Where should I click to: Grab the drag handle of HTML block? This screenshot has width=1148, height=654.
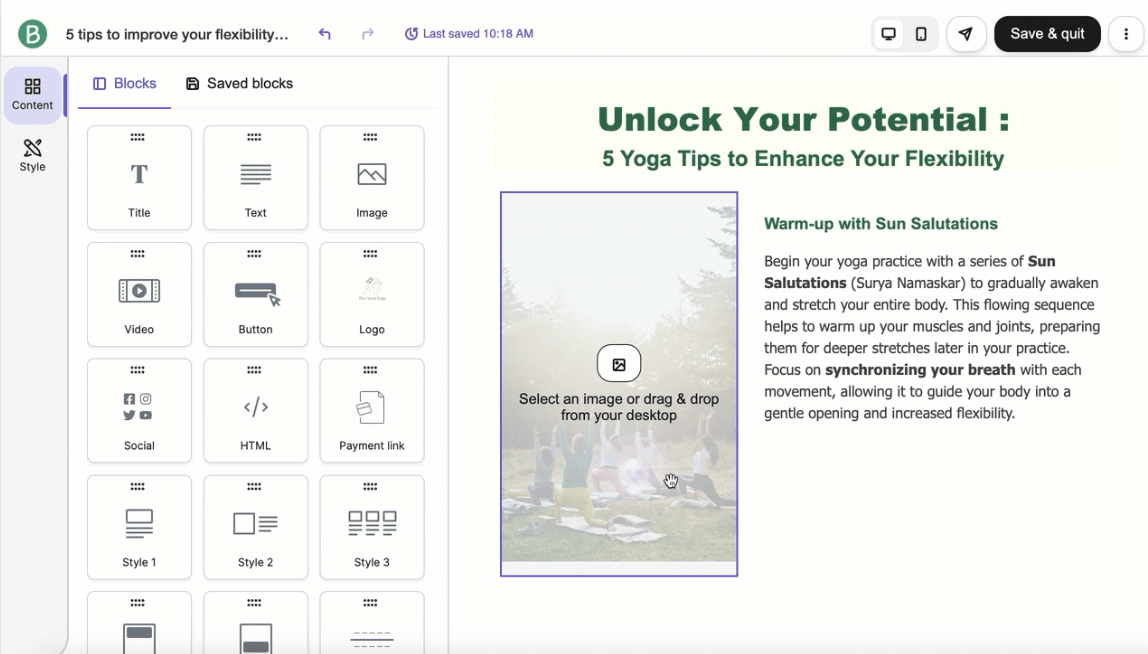(x=254, y=370)
